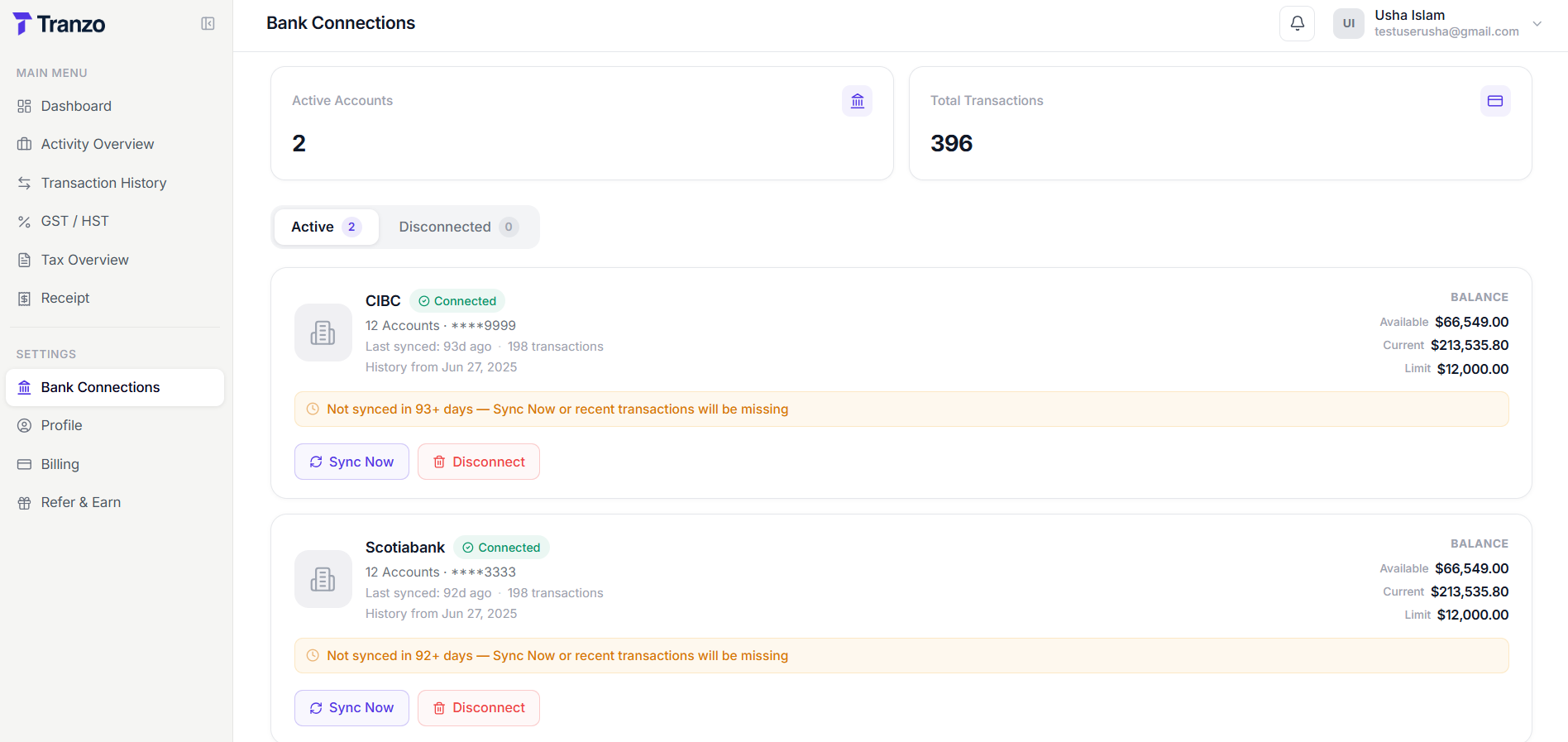Screen dimensions: 1568x742
Task: Switch to the Disconnected tab
Action: click(459, 227)
